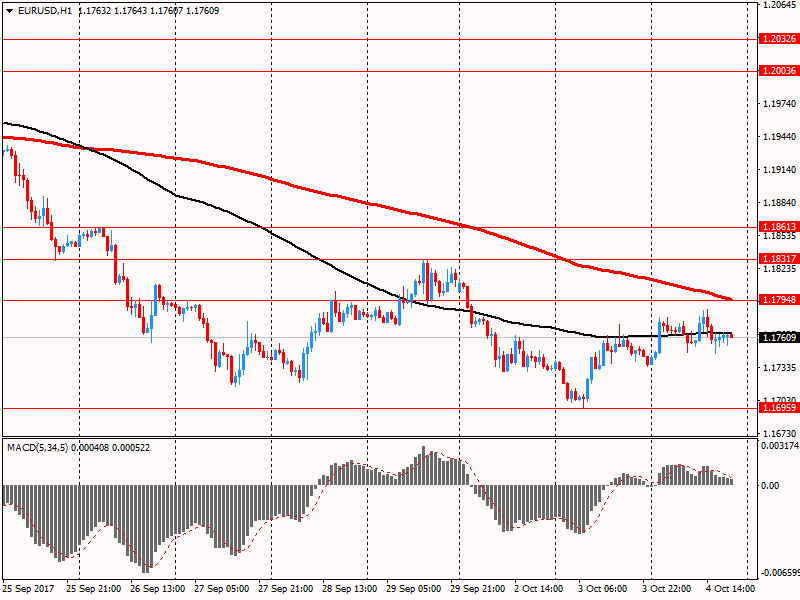Click the 4 Oct 14:00 time label
Image resolution: width=800 pixels, height=600 pixels.
click(730, 589)
